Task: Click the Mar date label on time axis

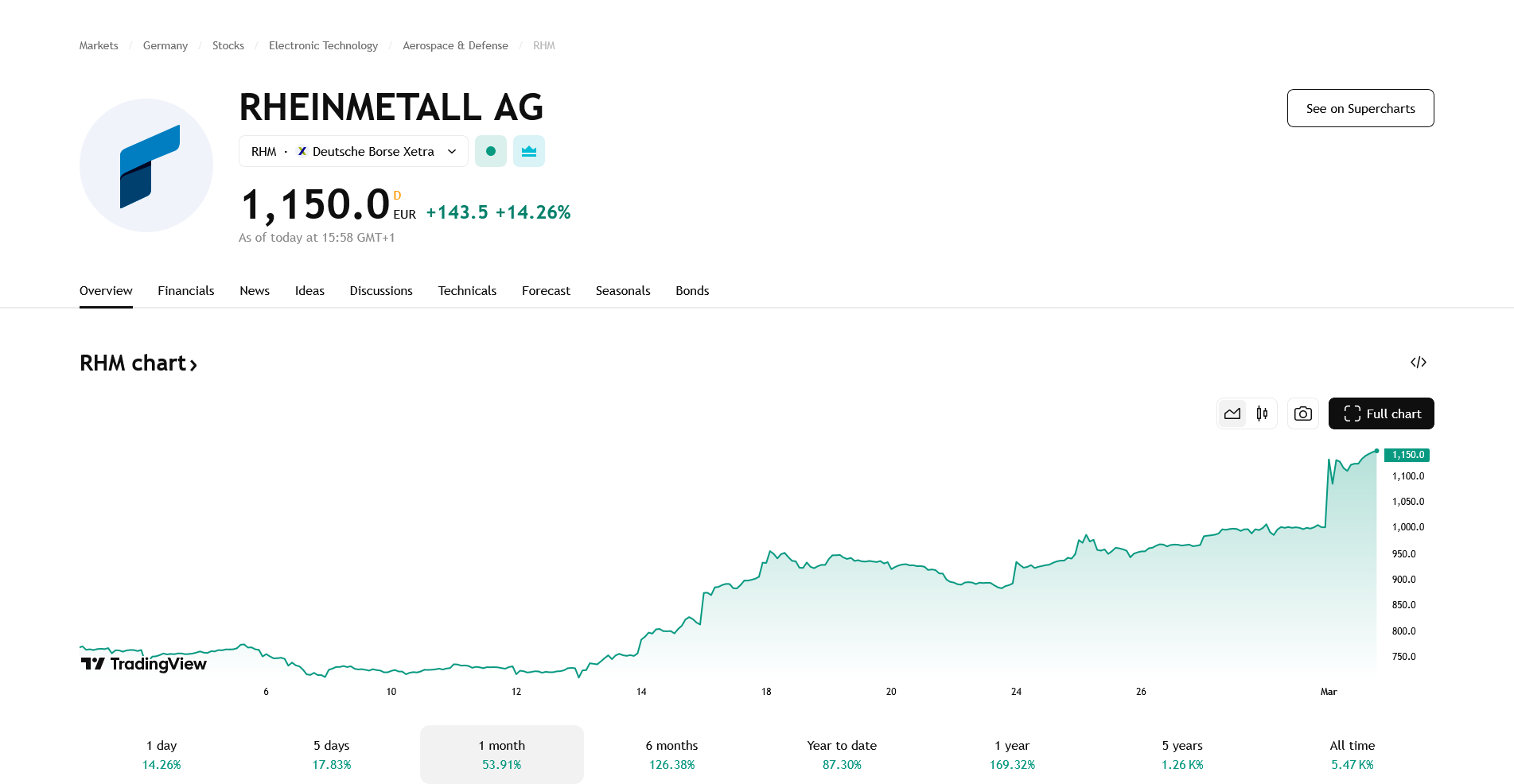Action: [x=1329, y=692]
